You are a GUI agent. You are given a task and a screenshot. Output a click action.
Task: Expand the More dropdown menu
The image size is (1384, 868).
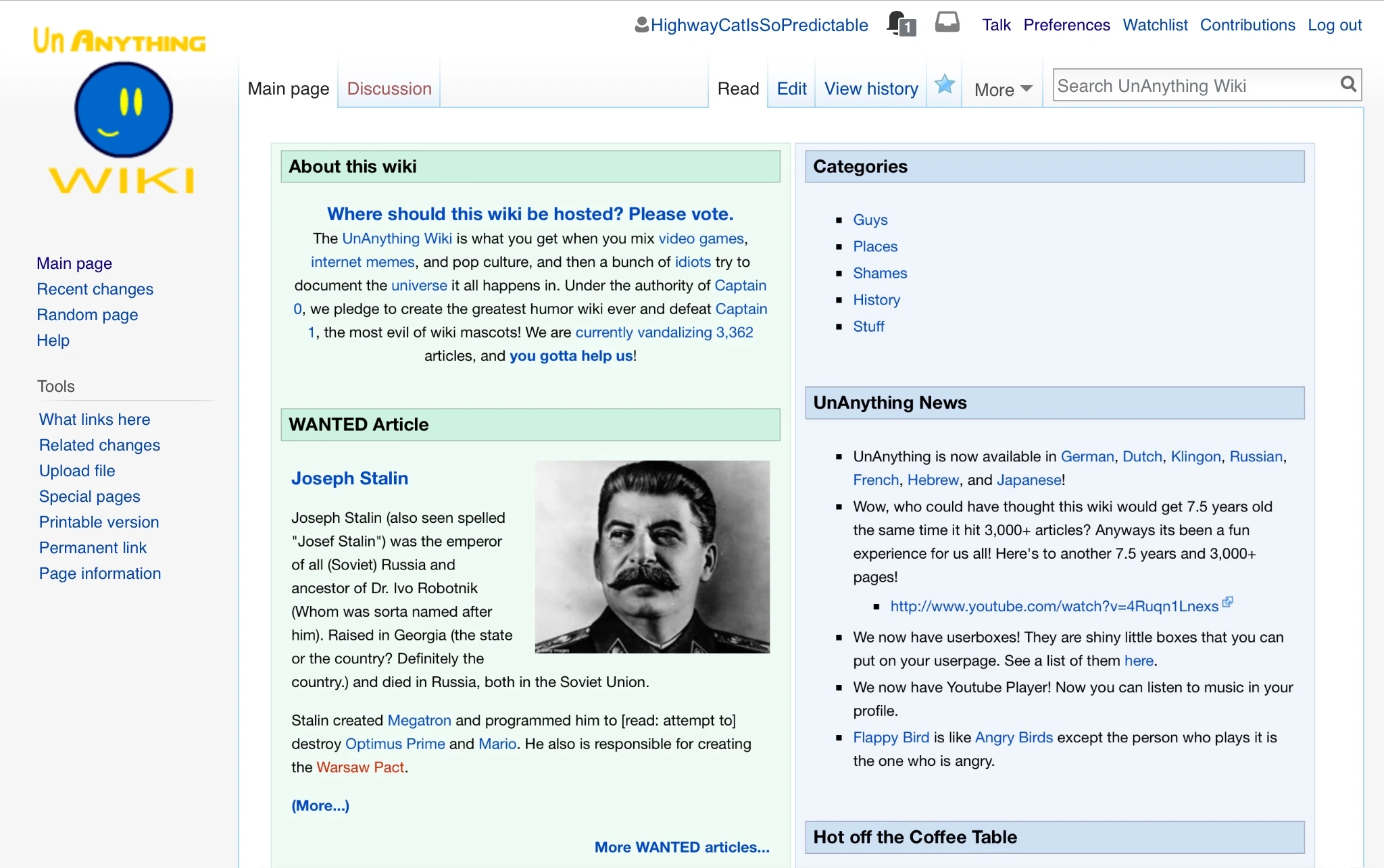tap(1003, 89)
